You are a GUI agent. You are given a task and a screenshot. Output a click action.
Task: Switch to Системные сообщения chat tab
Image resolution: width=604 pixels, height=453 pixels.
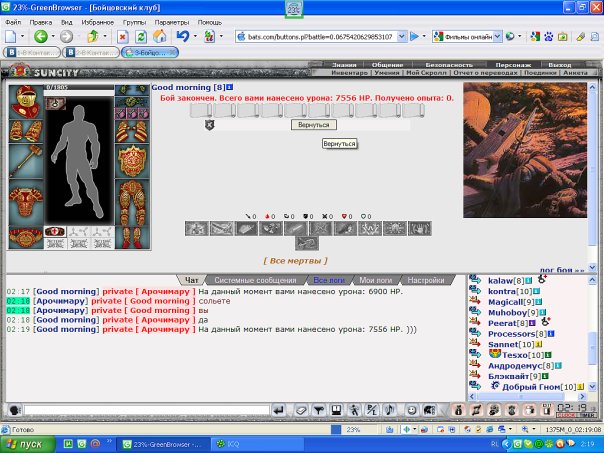tap(255, 280)
